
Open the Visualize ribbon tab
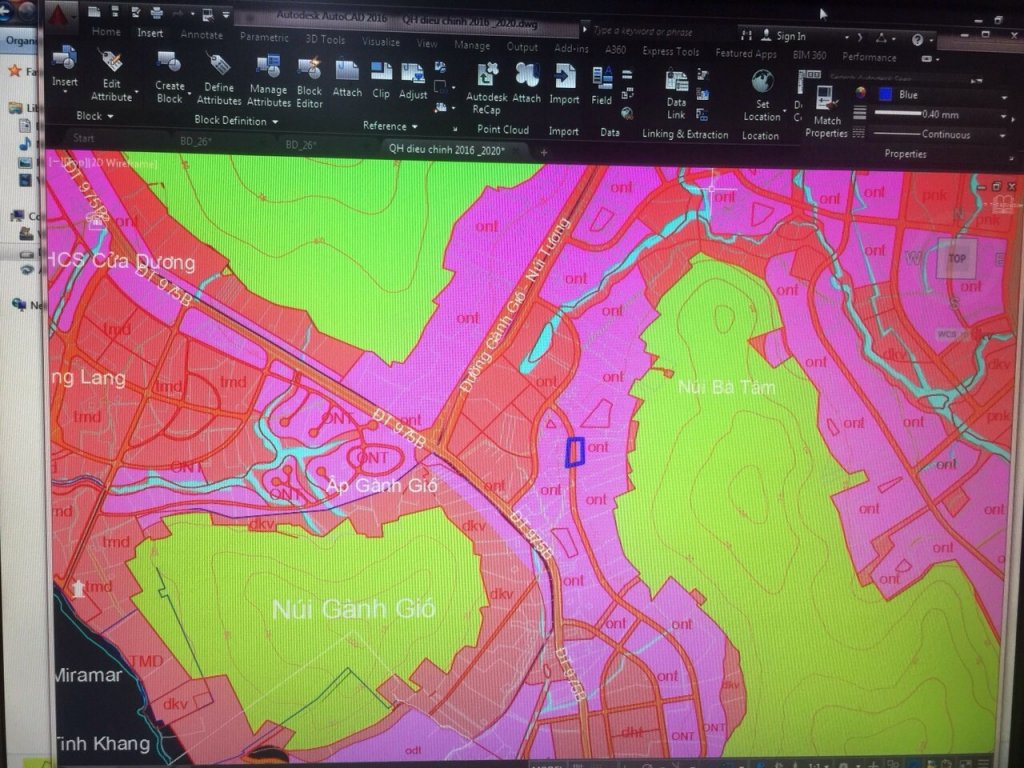[381, 42]
